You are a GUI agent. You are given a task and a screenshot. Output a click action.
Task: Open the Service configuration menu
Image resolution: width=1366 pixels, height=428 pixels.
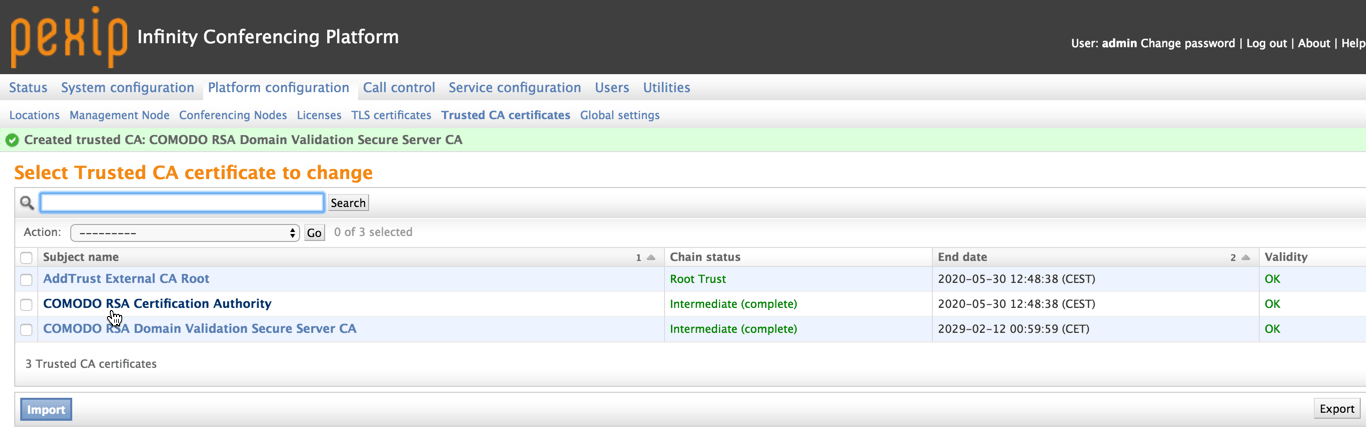[x=515, y=88]
